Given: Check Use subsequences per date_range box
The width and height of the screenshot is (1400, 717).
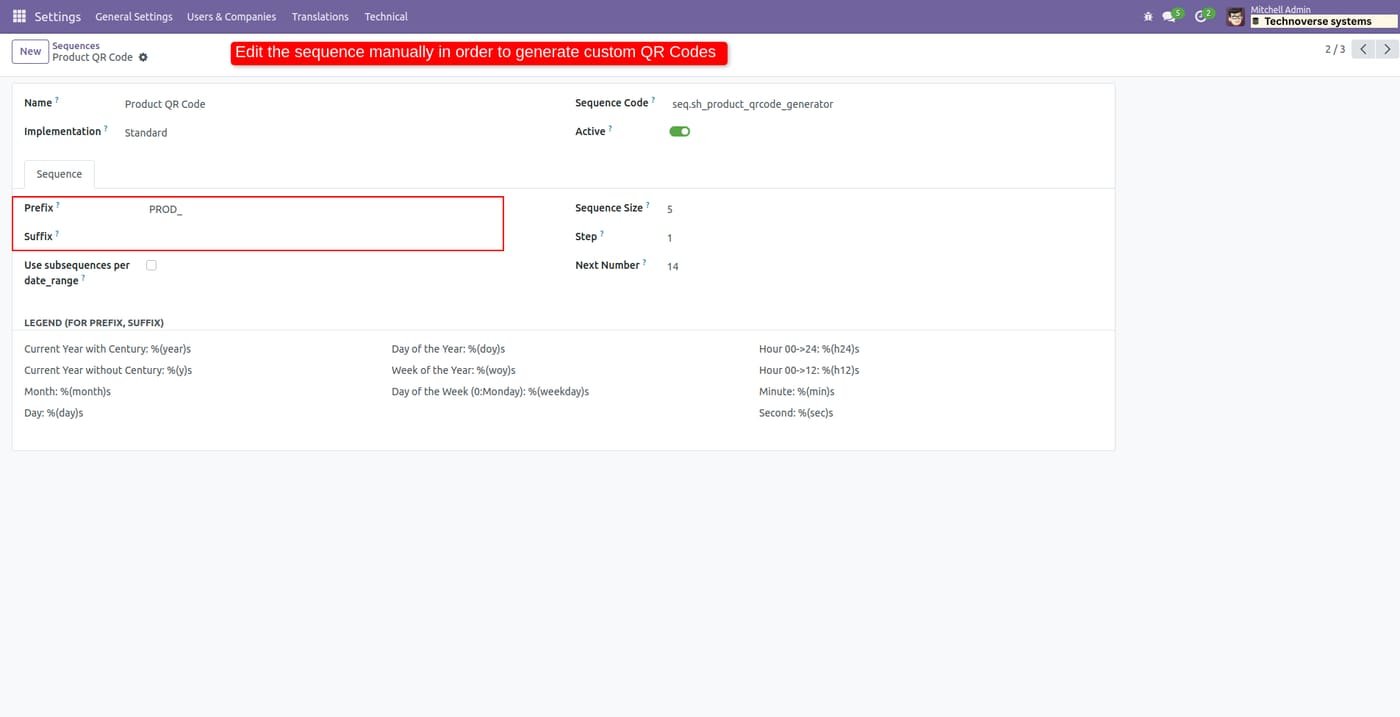Looking at the screenshot, I should (151, 265).
